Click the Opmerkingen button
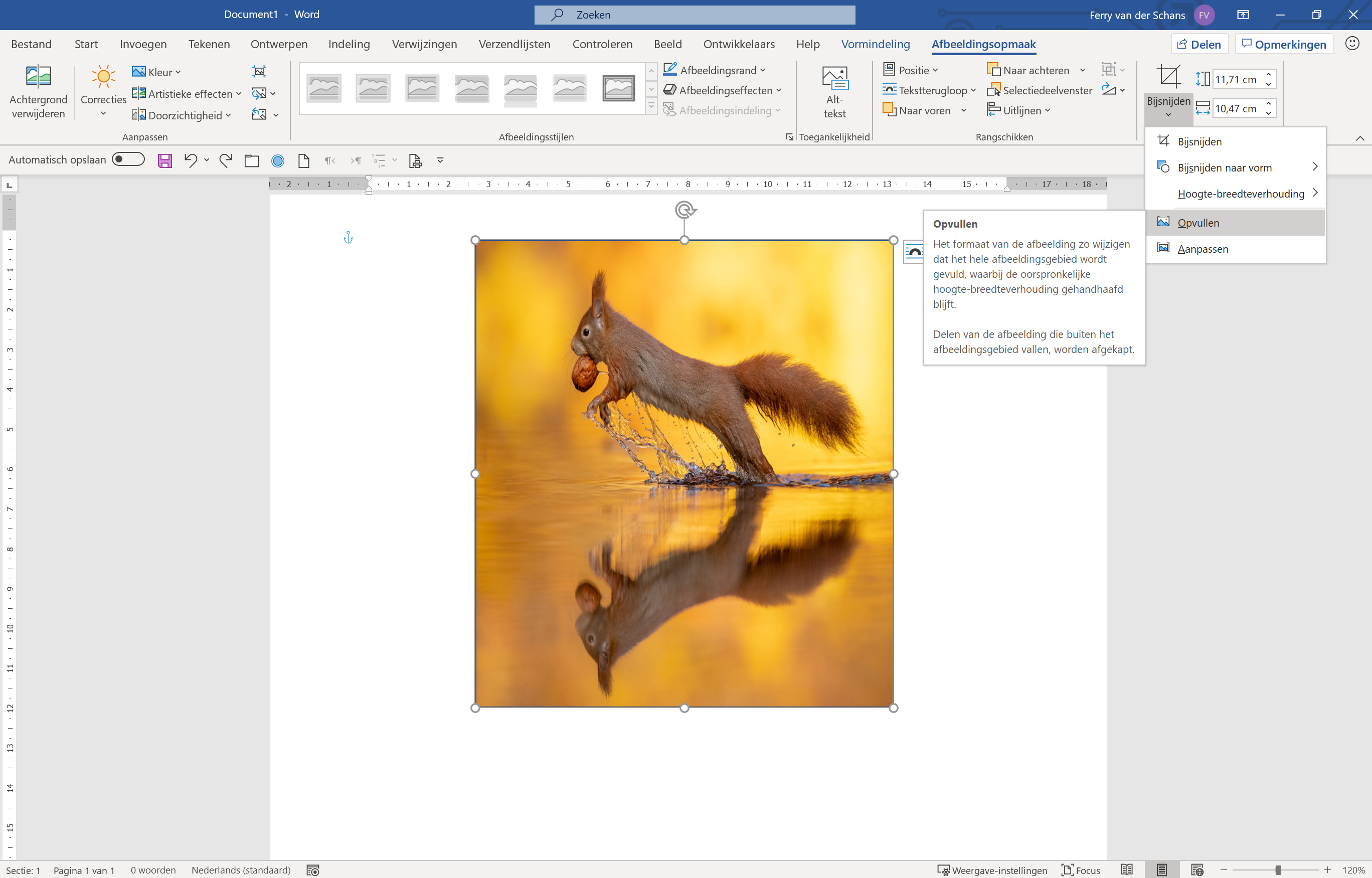 coord(1284,44)
